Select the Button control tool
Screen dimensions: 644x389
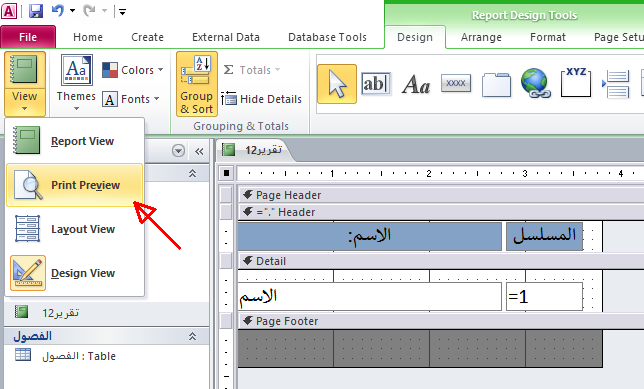(x=456, y=83)
